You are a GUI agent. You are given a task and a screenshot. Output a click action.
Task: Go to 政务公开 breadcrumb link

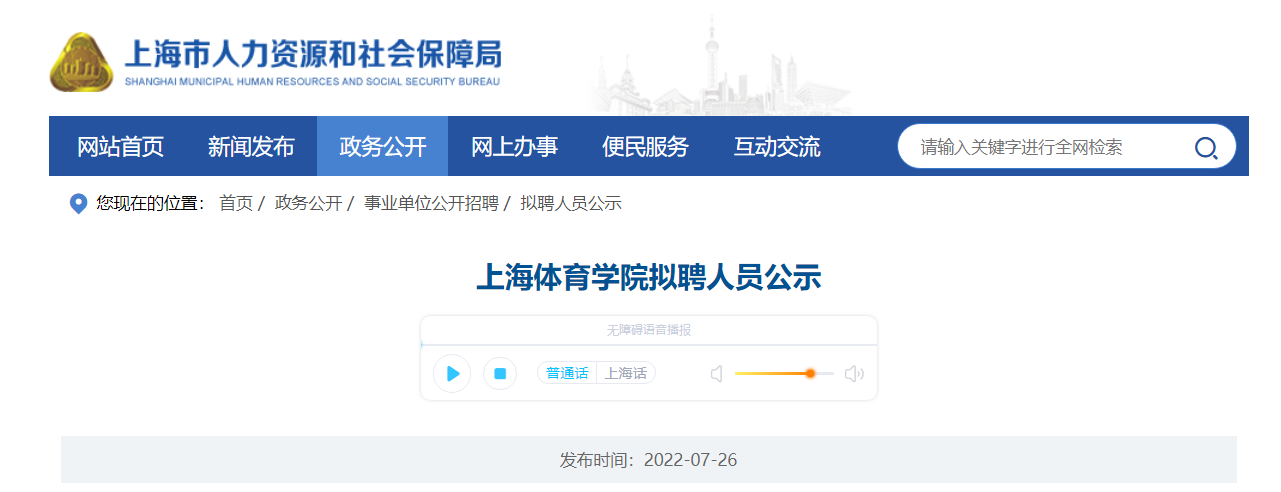pyautogui.click(x=308, y=204)
